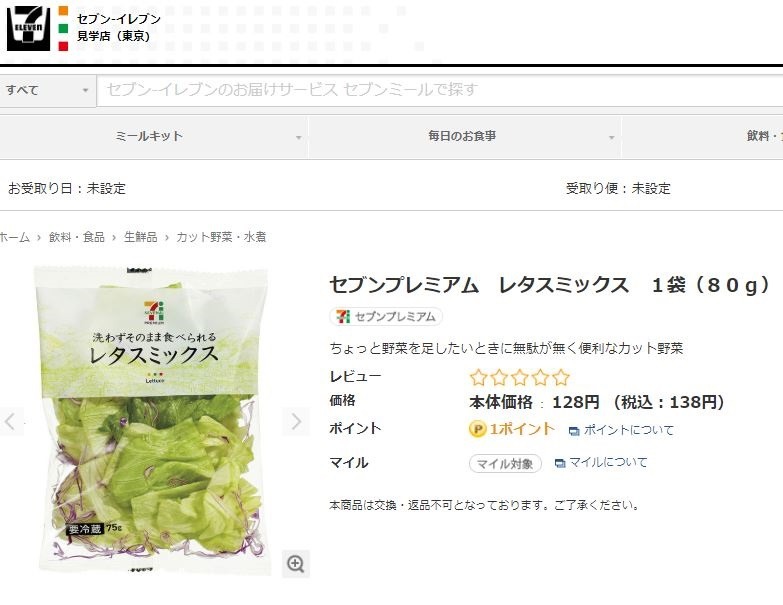
Task: Click the product title レタスミックス heading
Action: (x=549, y=285)
